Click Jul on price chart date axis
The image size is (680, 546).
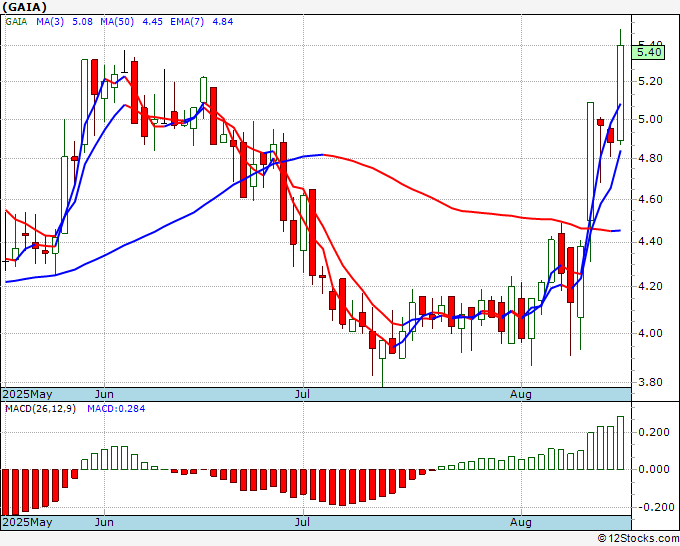[x=302, y=394]
